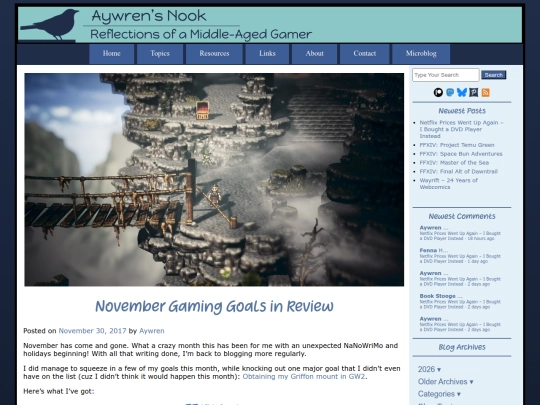Viewport: 540px width, 405px height.
Task: Open the Octopath game screenshot image
Action: pyautogui.click(x=214, y=179)
